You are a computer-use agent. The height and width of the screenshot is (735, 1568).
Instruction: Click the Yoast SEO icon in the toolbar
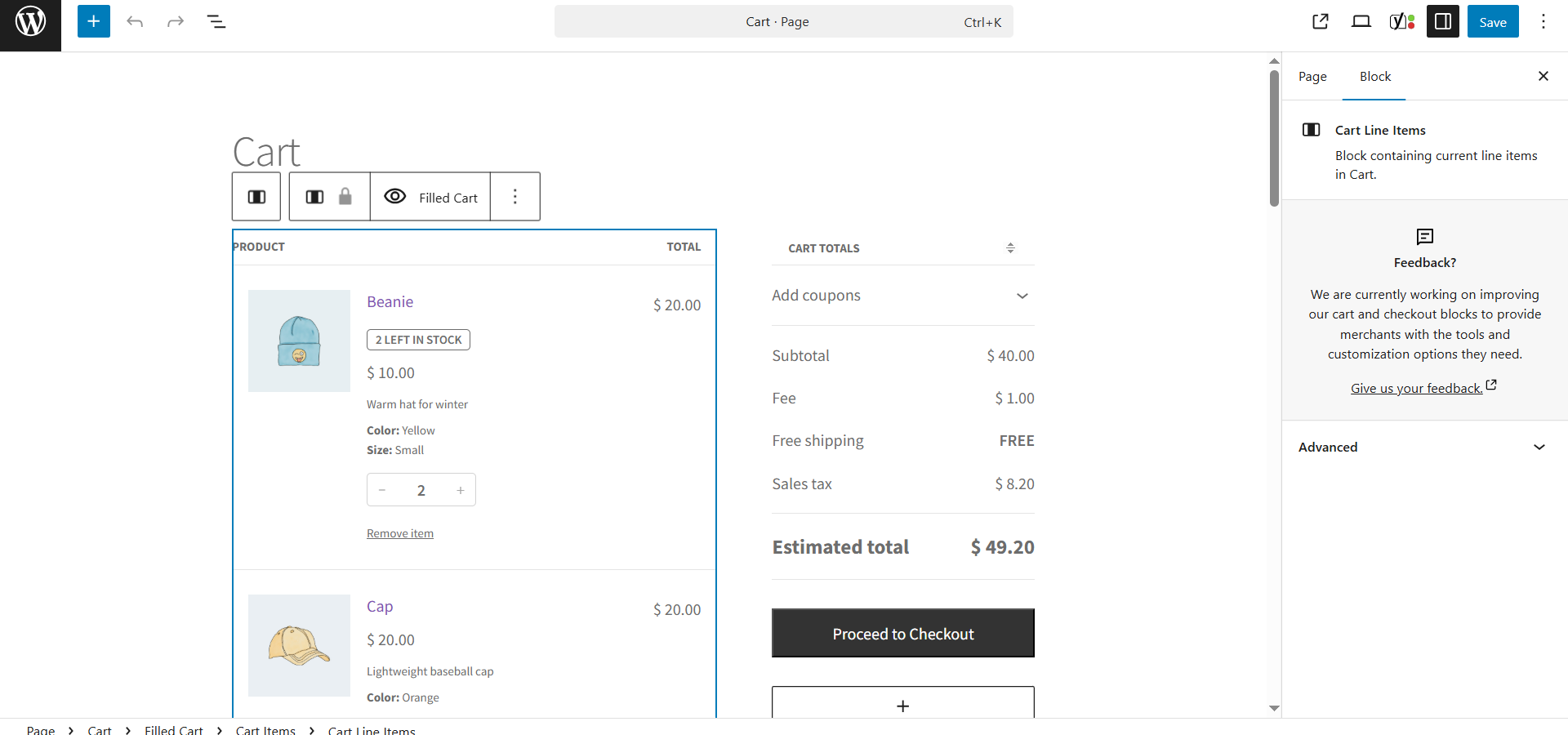click(x=1402, y=21)
